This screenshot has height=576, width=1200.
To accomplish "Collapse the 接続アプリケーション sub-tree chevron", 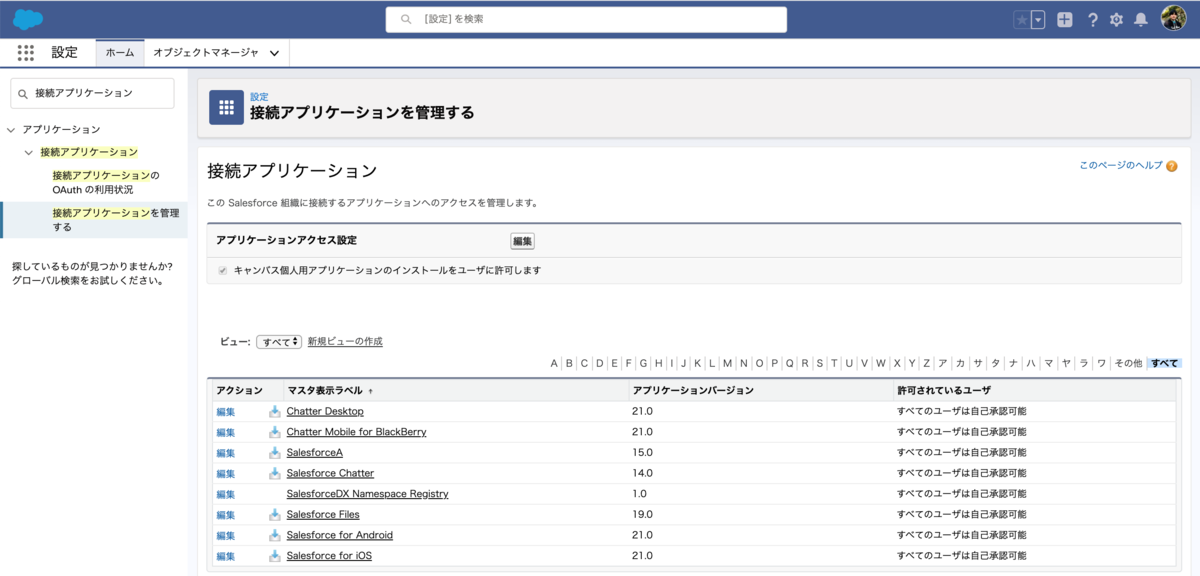I will [29, 152].
